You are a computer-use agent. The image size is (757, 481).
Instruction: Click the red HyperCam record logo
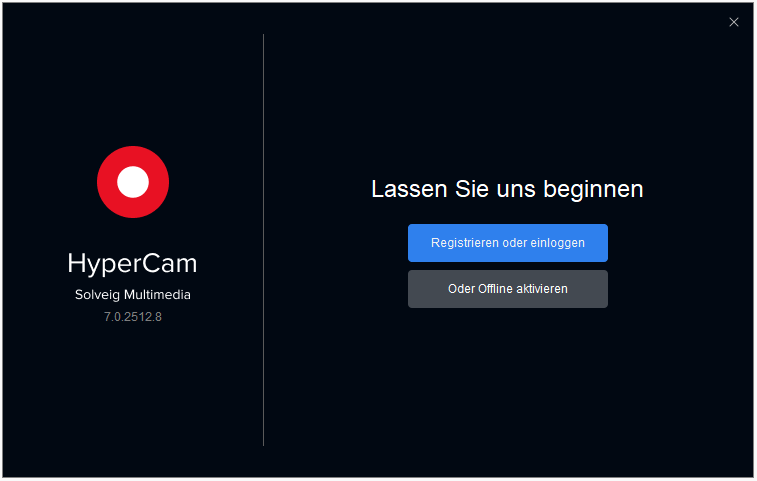coord(133,182)
